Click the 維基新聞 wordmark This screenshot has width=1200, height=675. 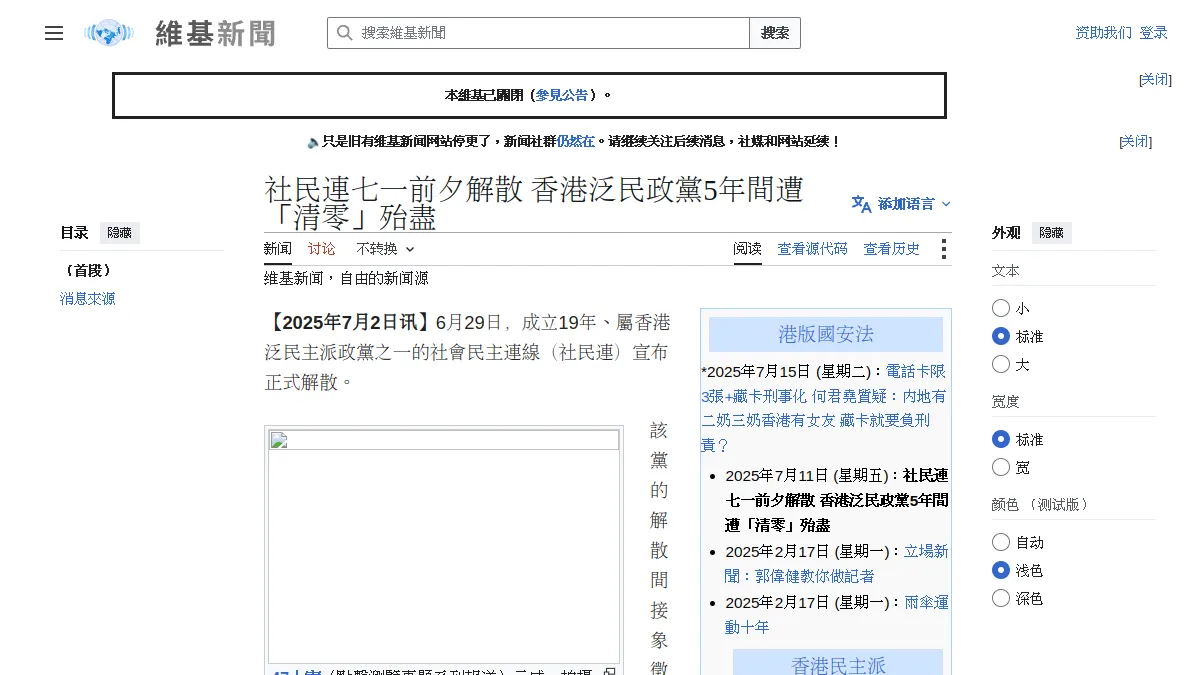click(x=215, y=33)
